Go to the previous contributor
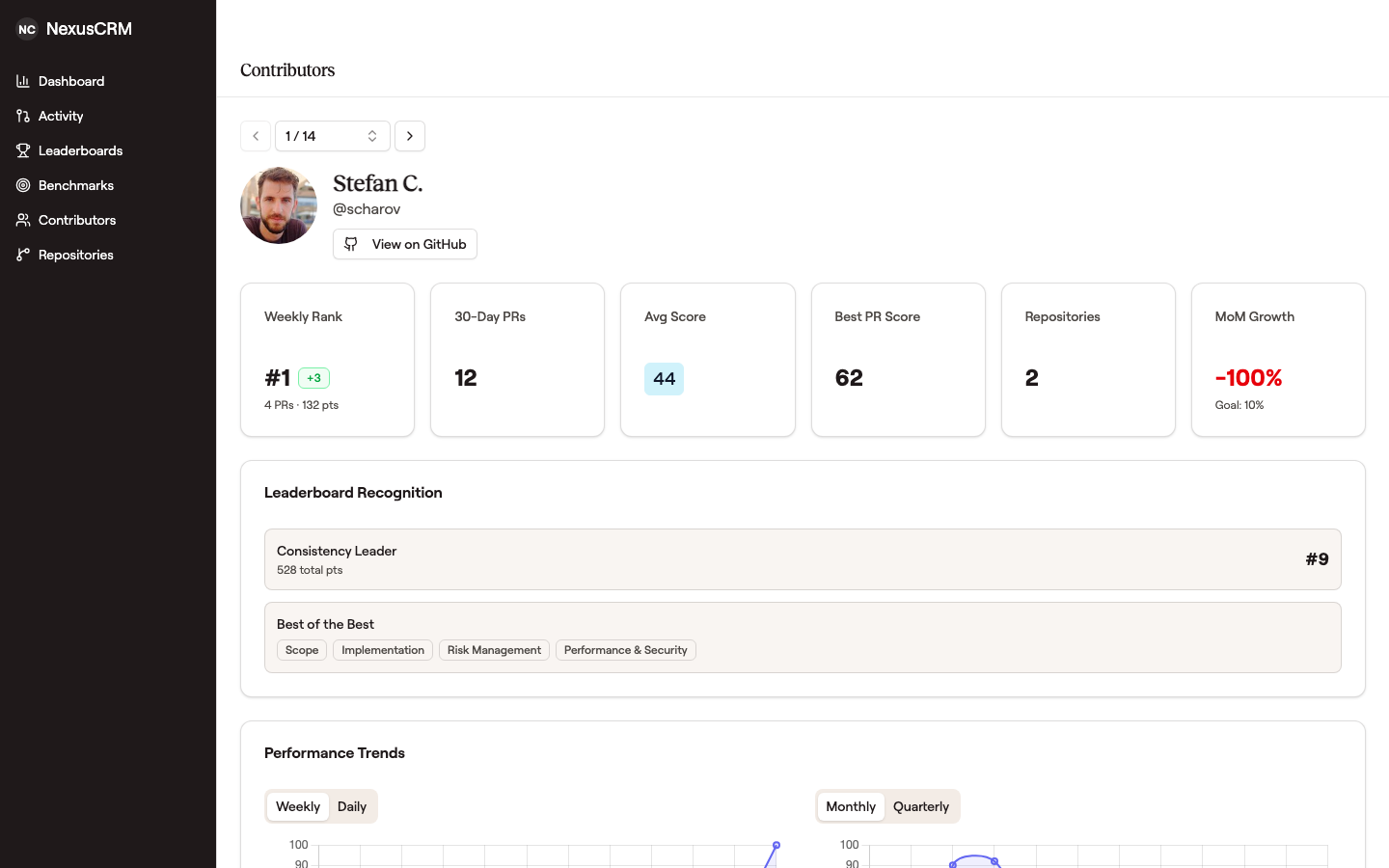Viewport: 1389px width, 868px height. [x=256, y=136]
